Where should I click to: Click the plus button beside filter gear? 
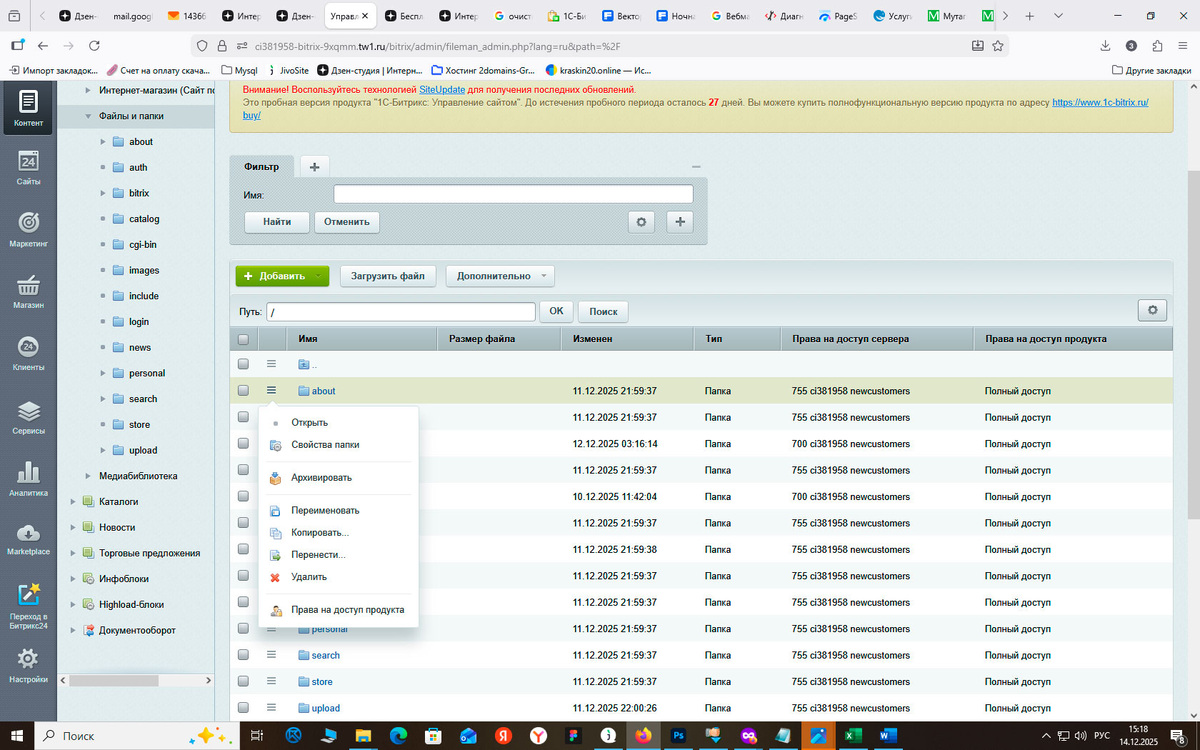tap(679, 221)
